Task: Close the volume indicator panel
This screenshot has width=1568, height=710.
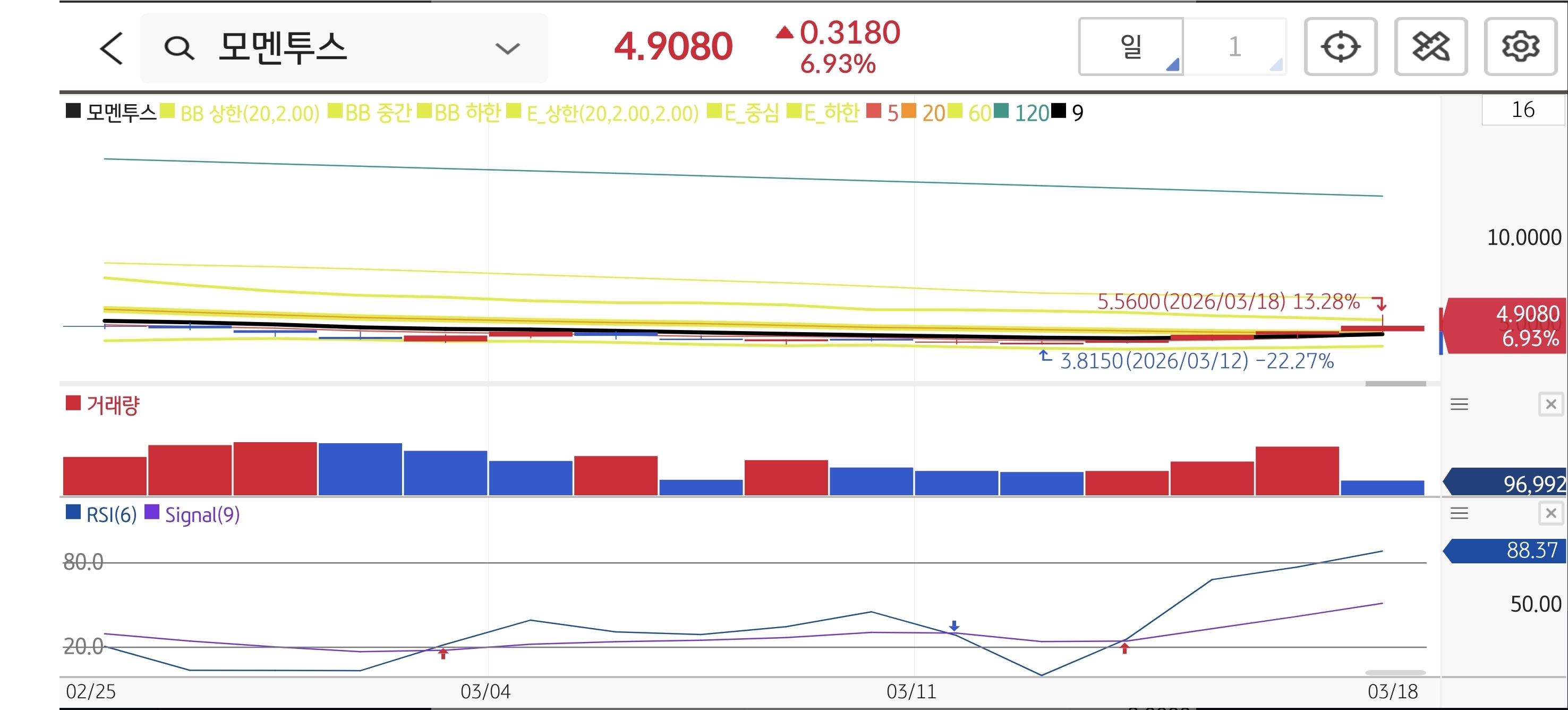Action: (1550, 404)
